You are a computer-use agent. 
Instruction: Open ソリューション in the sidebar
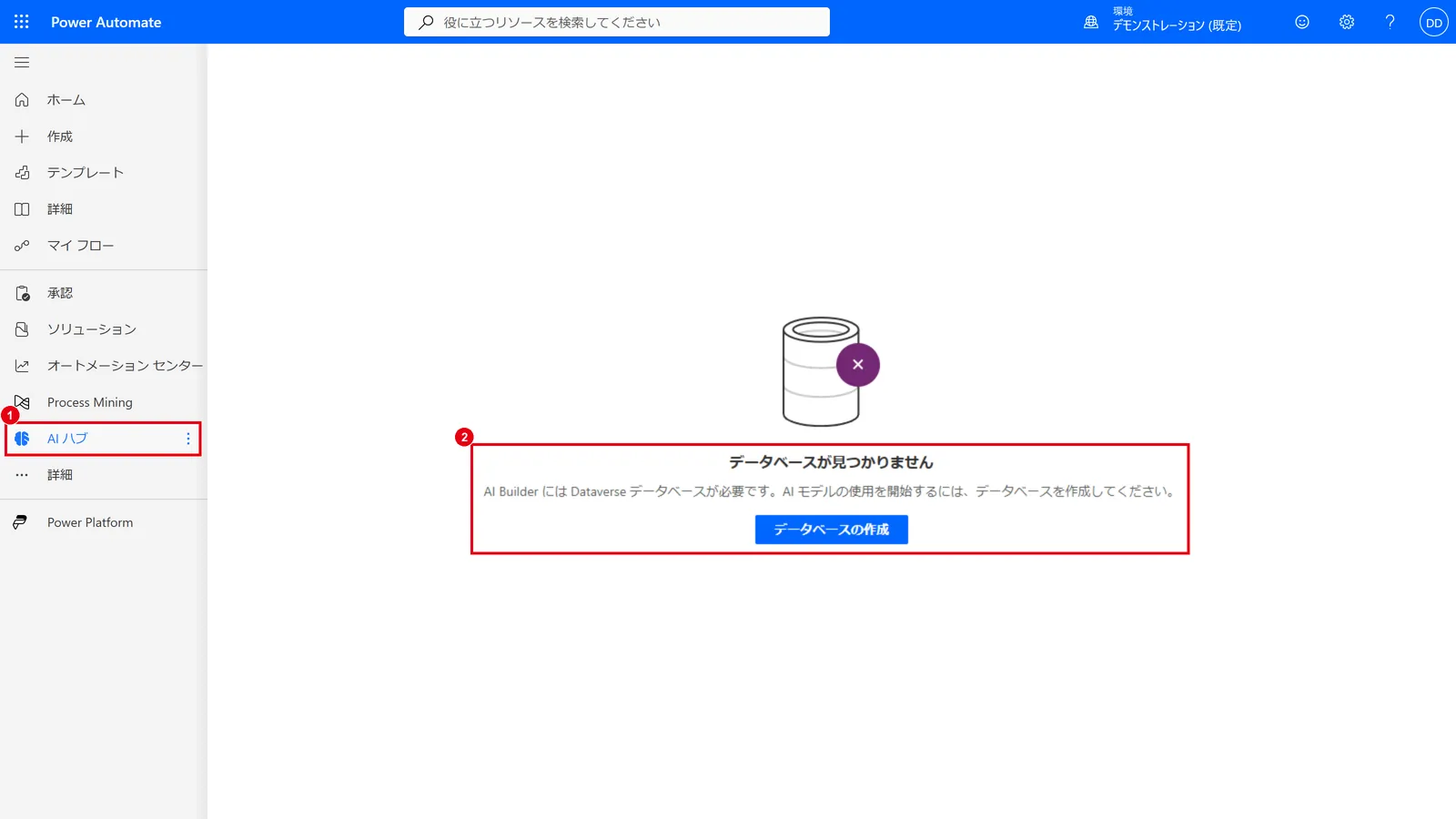pos(92,329)
